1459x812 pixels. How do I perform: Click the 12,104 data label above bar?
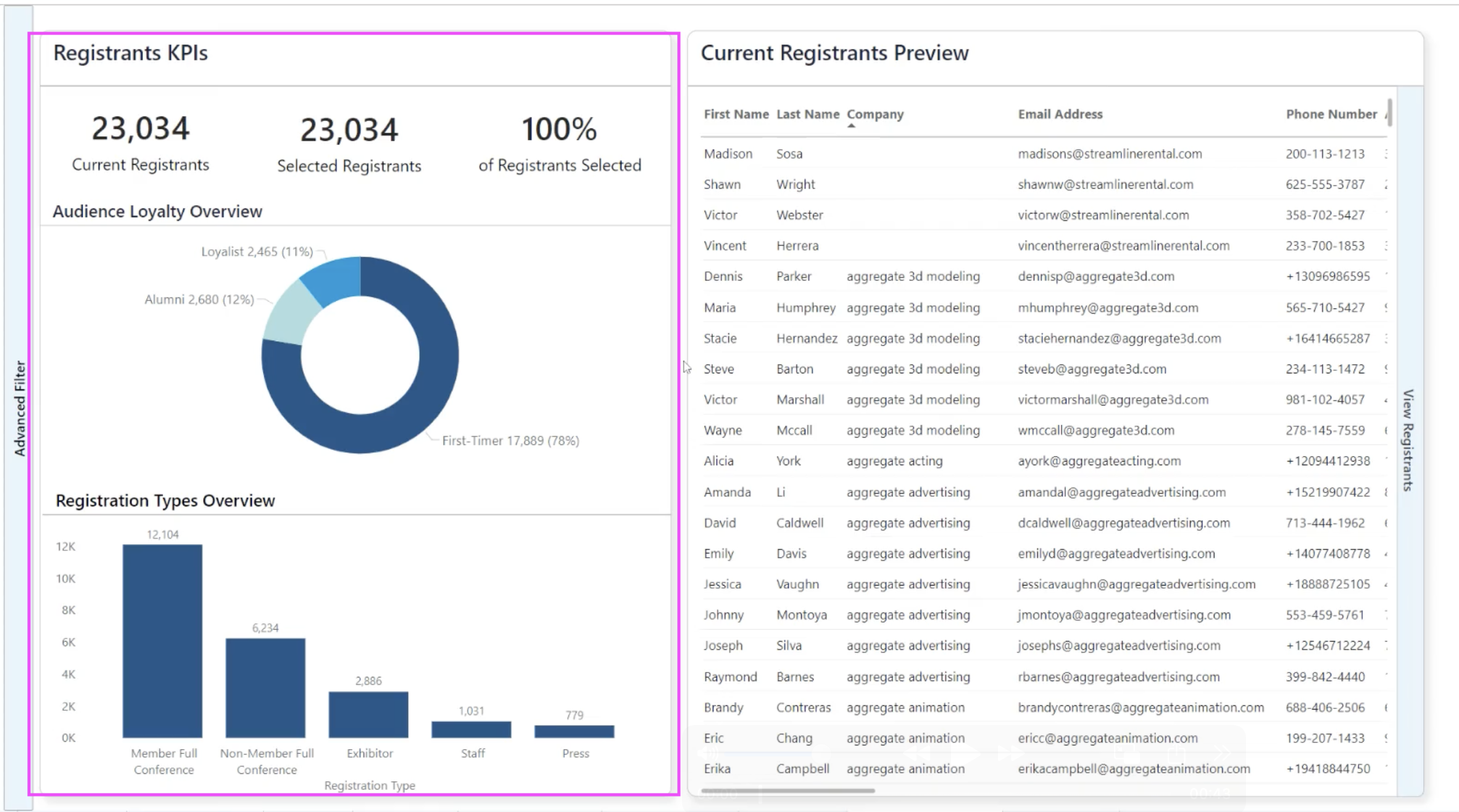tap(162, 534)
